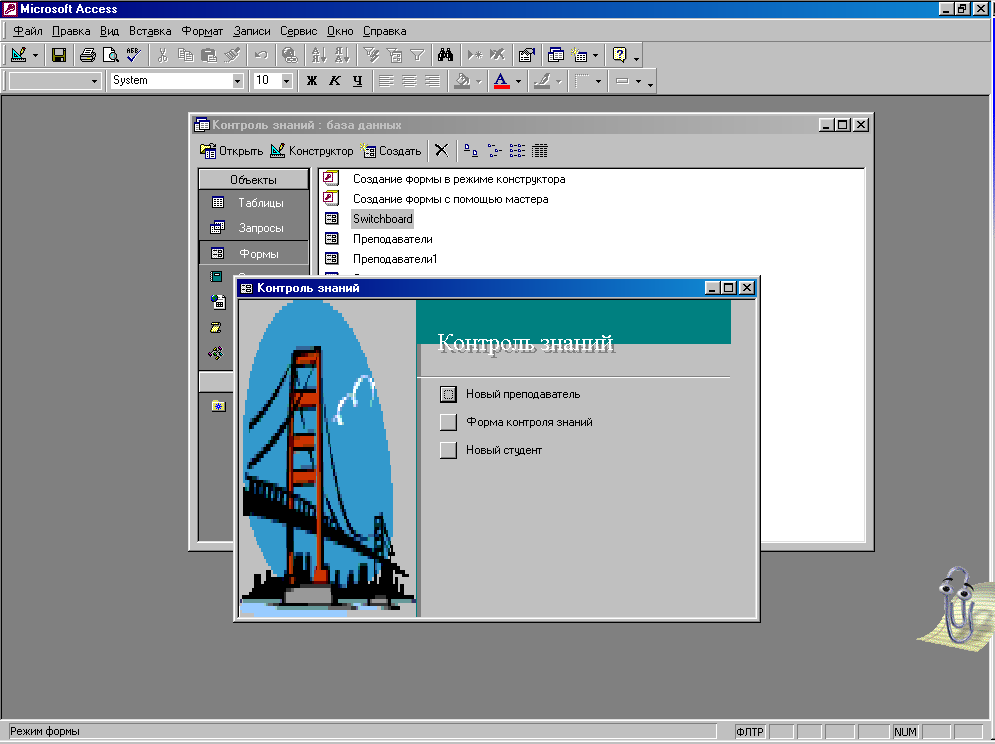Click the red font color A button
This screenshot has height=744, width=995.
tap(501, 81)
